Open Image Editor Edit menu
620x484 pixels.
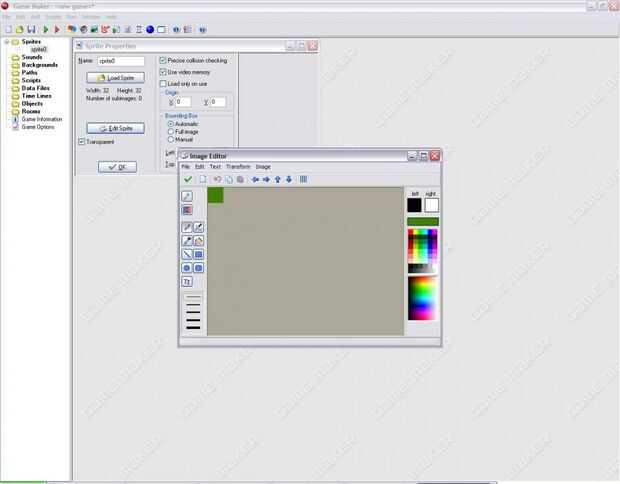click(x=200, y=167)
